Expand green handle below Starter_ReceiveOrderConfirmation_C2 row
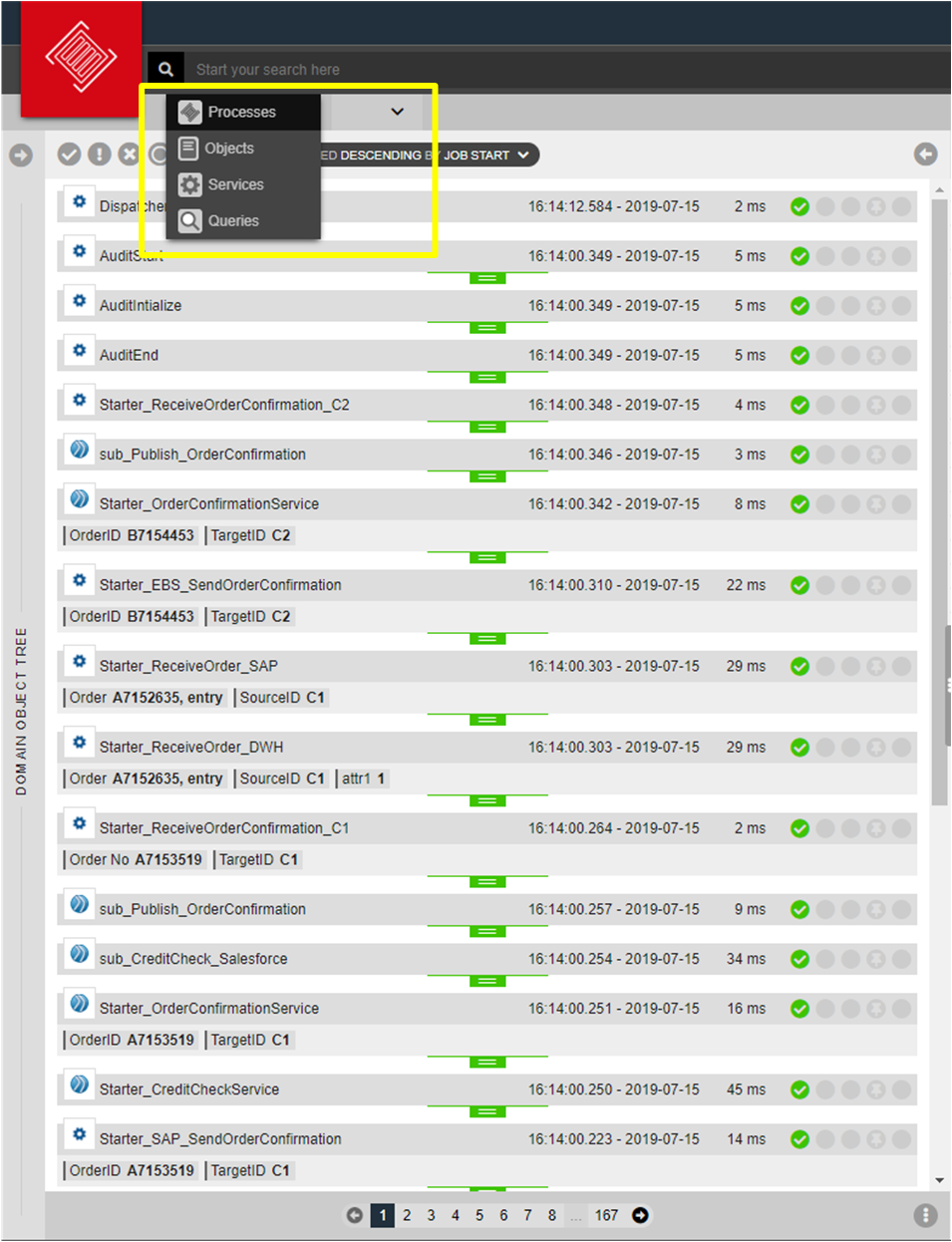The height and width of the screenshot is (1242, 952). click(x=487, y=428)
